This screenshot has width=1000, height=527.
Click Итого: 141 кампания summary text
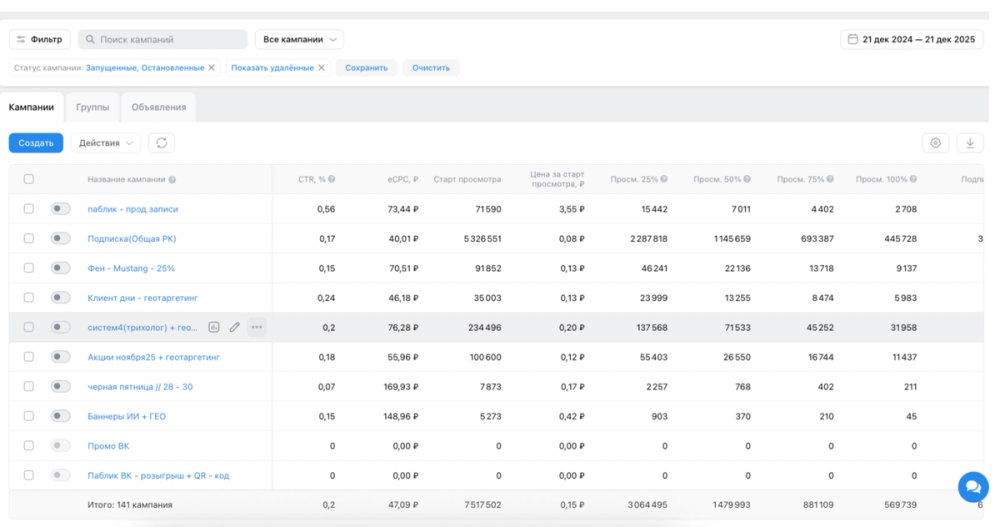click(130, 505)
